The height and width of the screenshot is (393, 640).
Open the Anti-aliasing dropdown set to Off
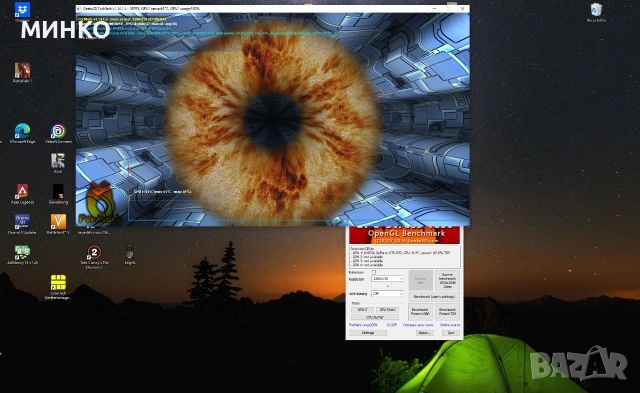[x=388, y=294]
